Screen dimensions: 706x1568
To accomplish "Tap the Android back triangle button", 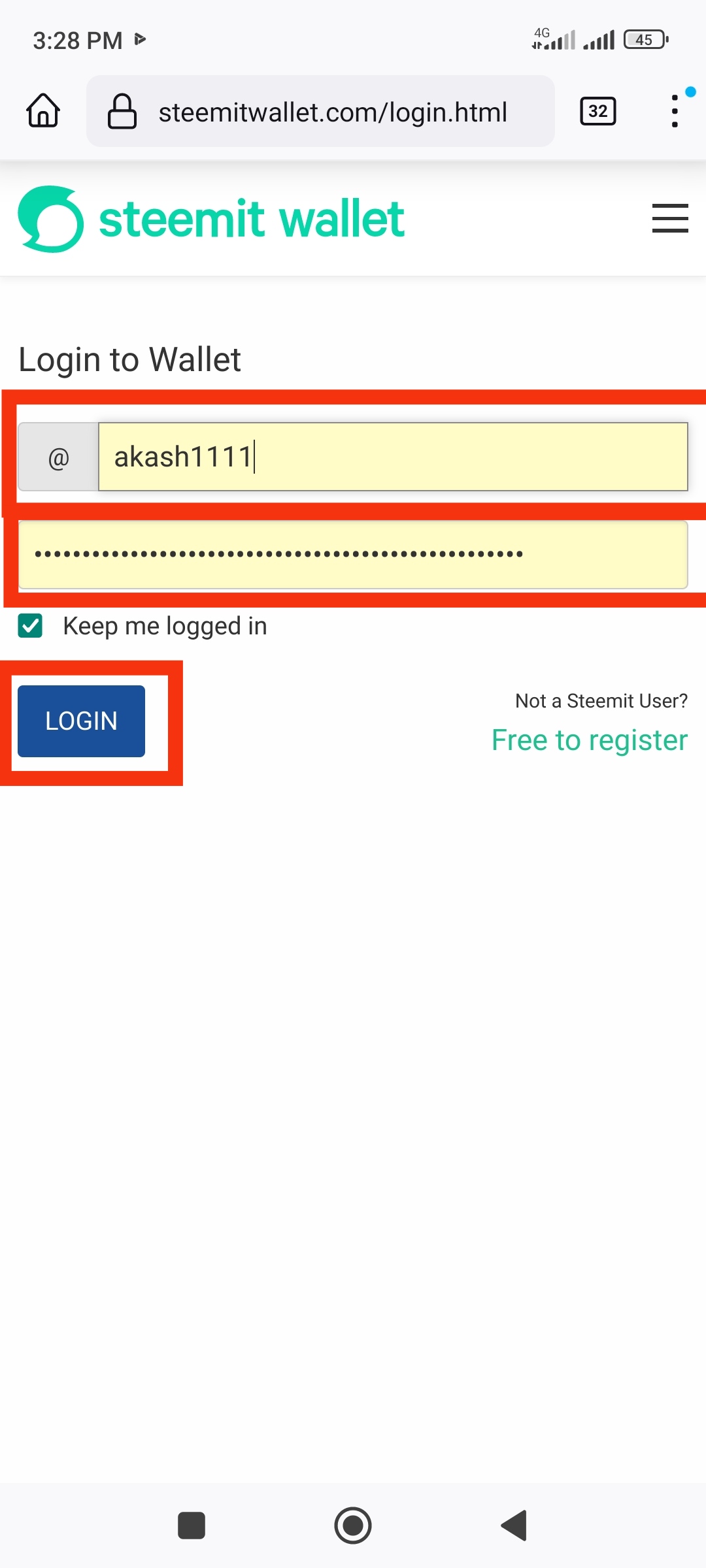I will [514, 1526].
